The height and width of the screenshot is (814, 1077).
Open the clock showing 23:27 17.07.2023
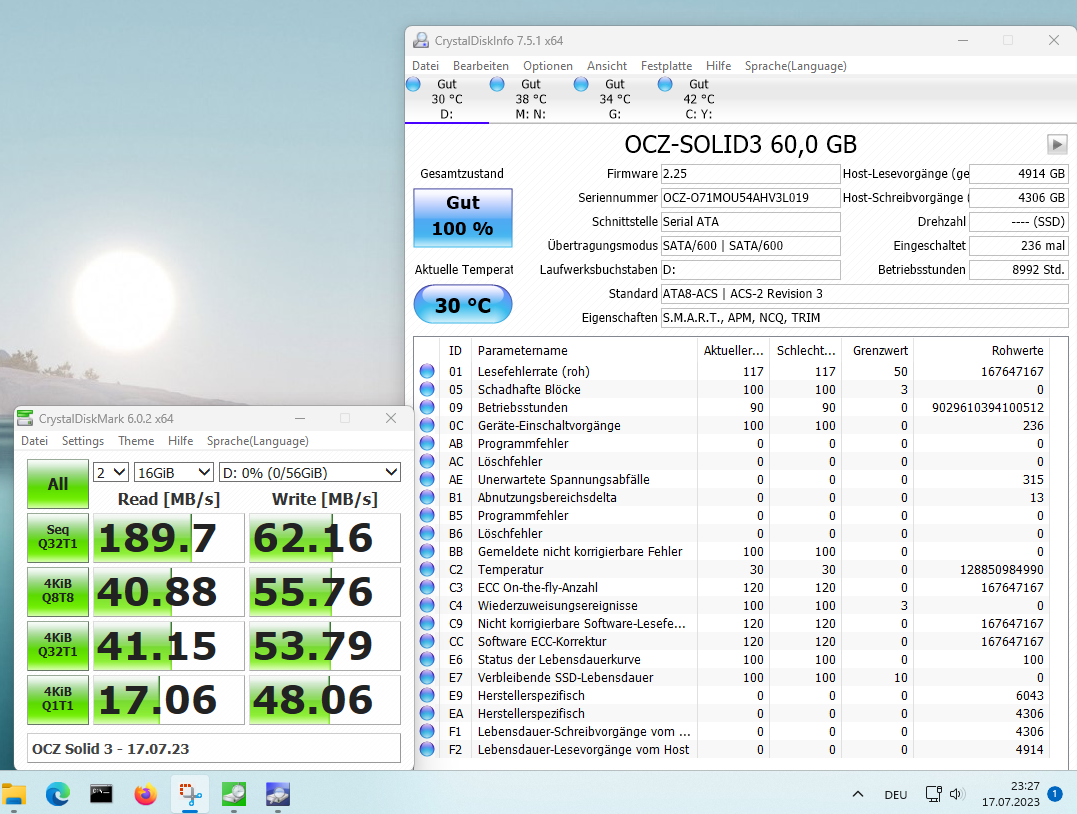[x=1010, y=794]
